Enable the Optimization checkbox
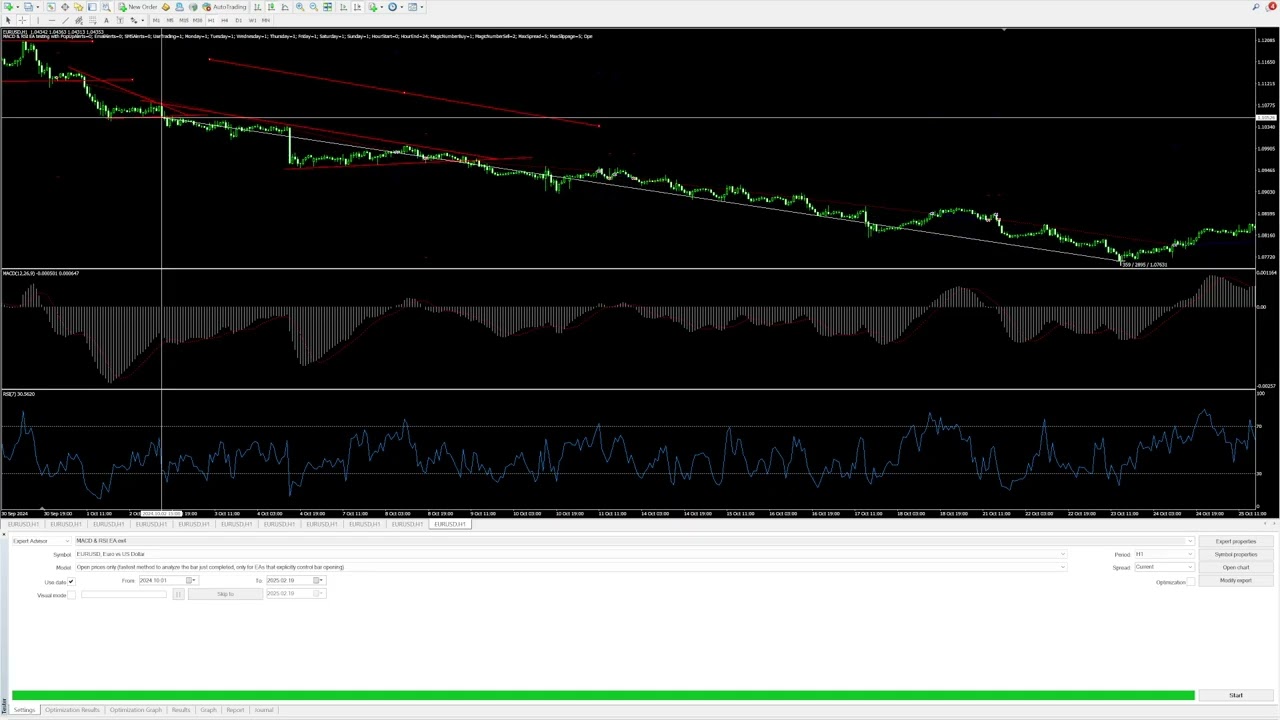Viewport: 1280px width, 720px height. pyautogui.click(x=1191, y=581)
